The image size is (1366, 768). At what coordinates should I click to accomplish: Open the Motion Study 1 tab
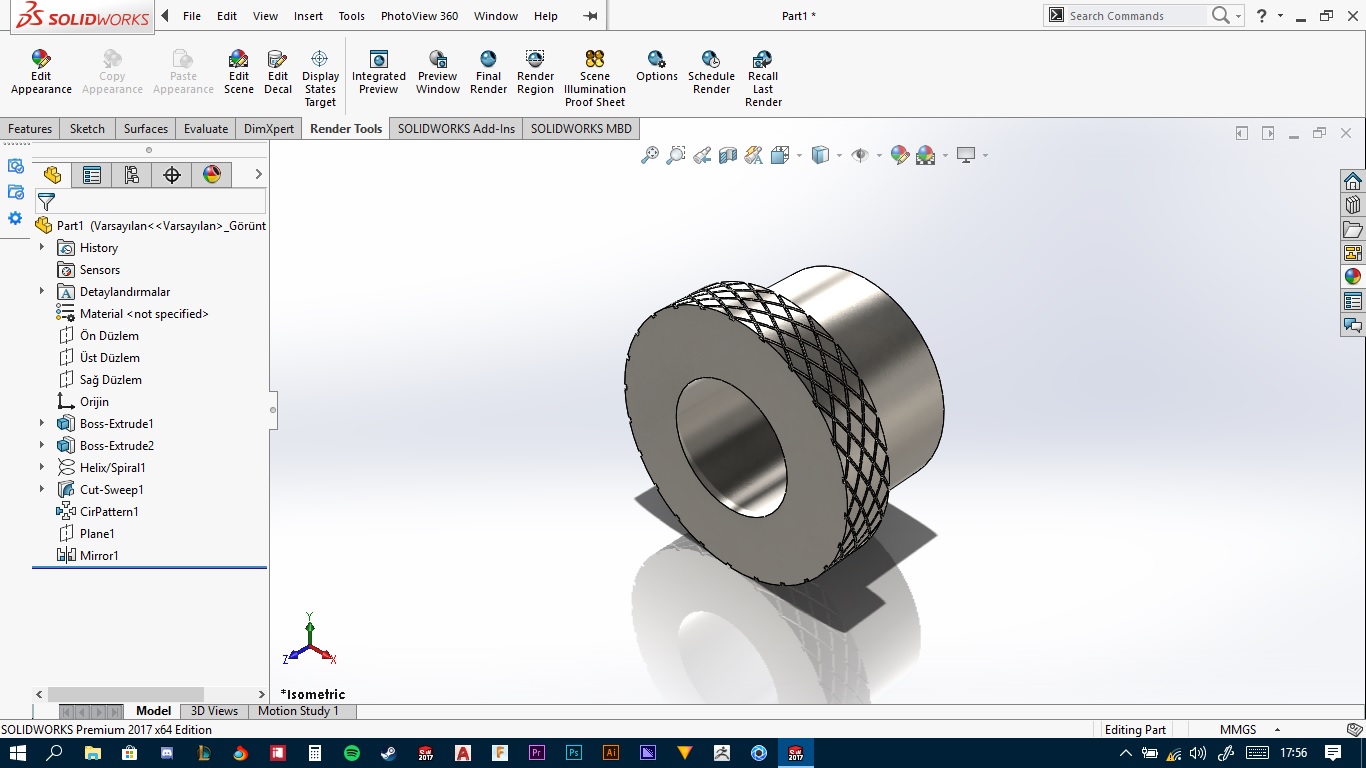tap(298, 711)
